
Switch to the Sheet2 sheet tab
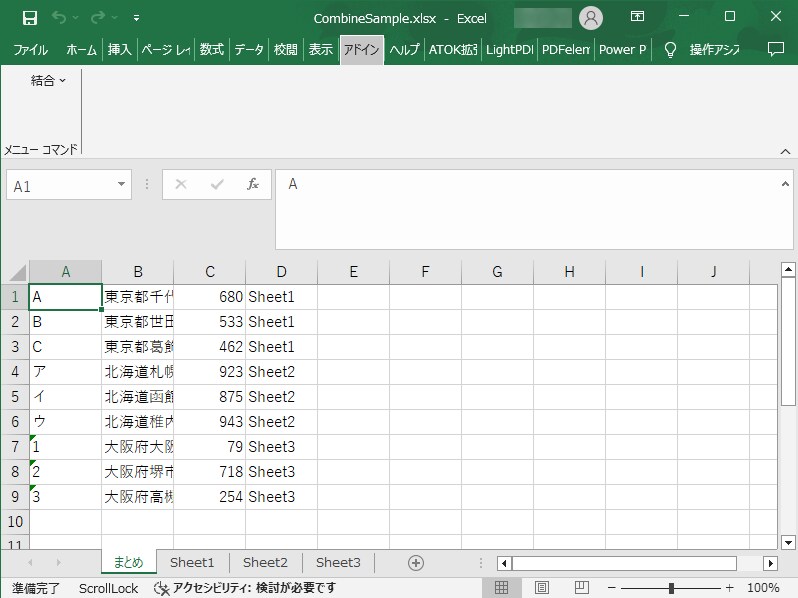coord(265,562)
